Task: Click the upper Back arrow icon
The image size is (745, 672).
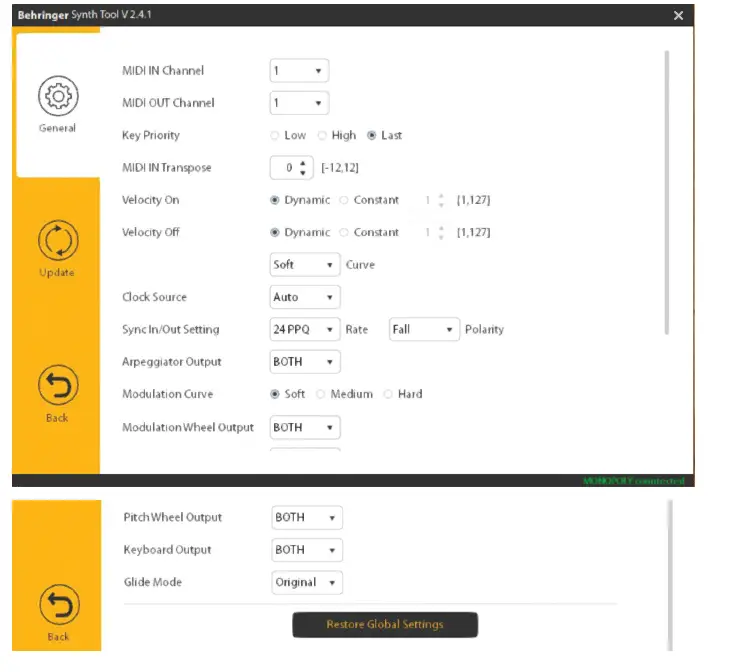Action: click(x=58, y=385)
